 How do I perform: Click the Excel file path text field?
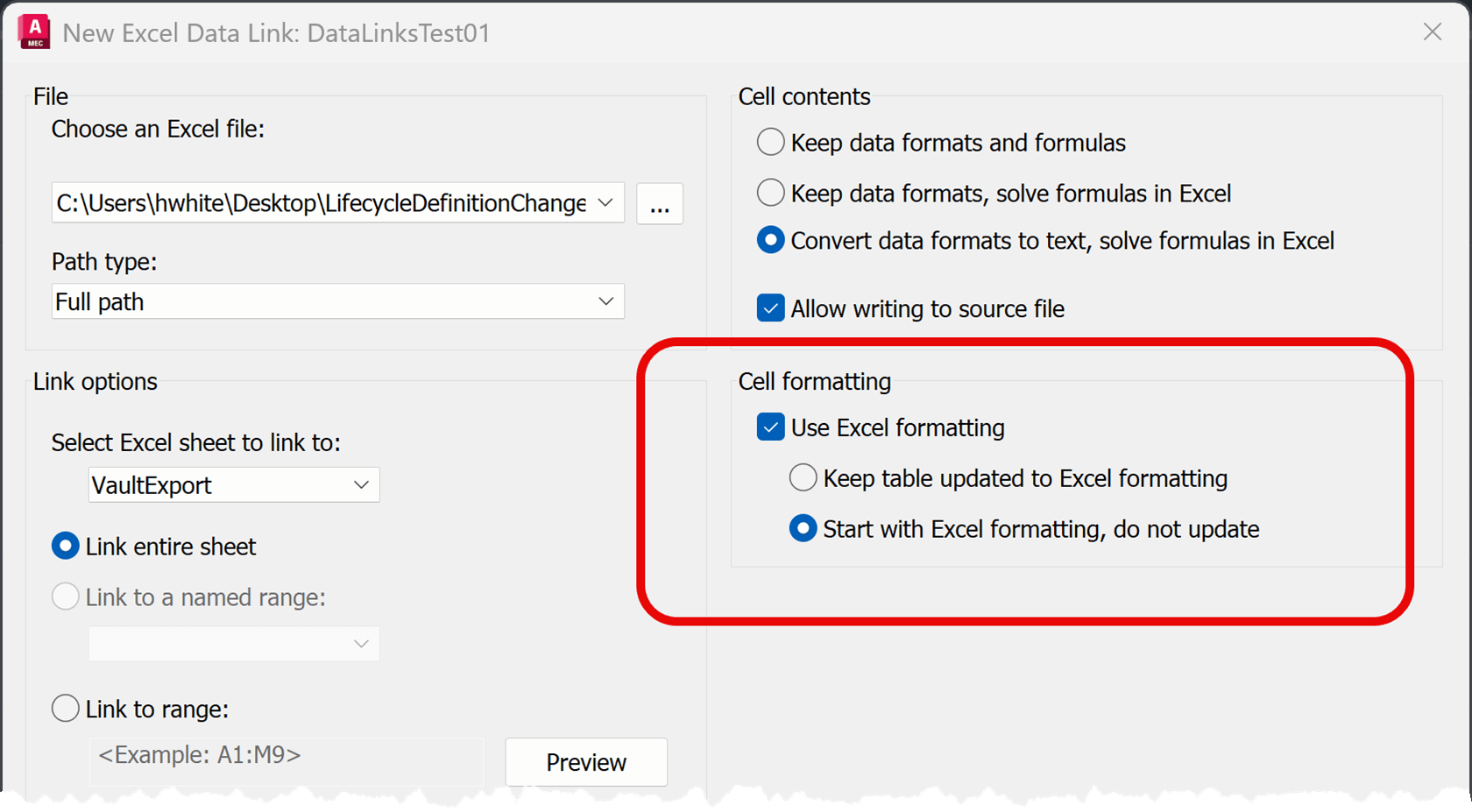pyautogui.click(x=321, y=203)
